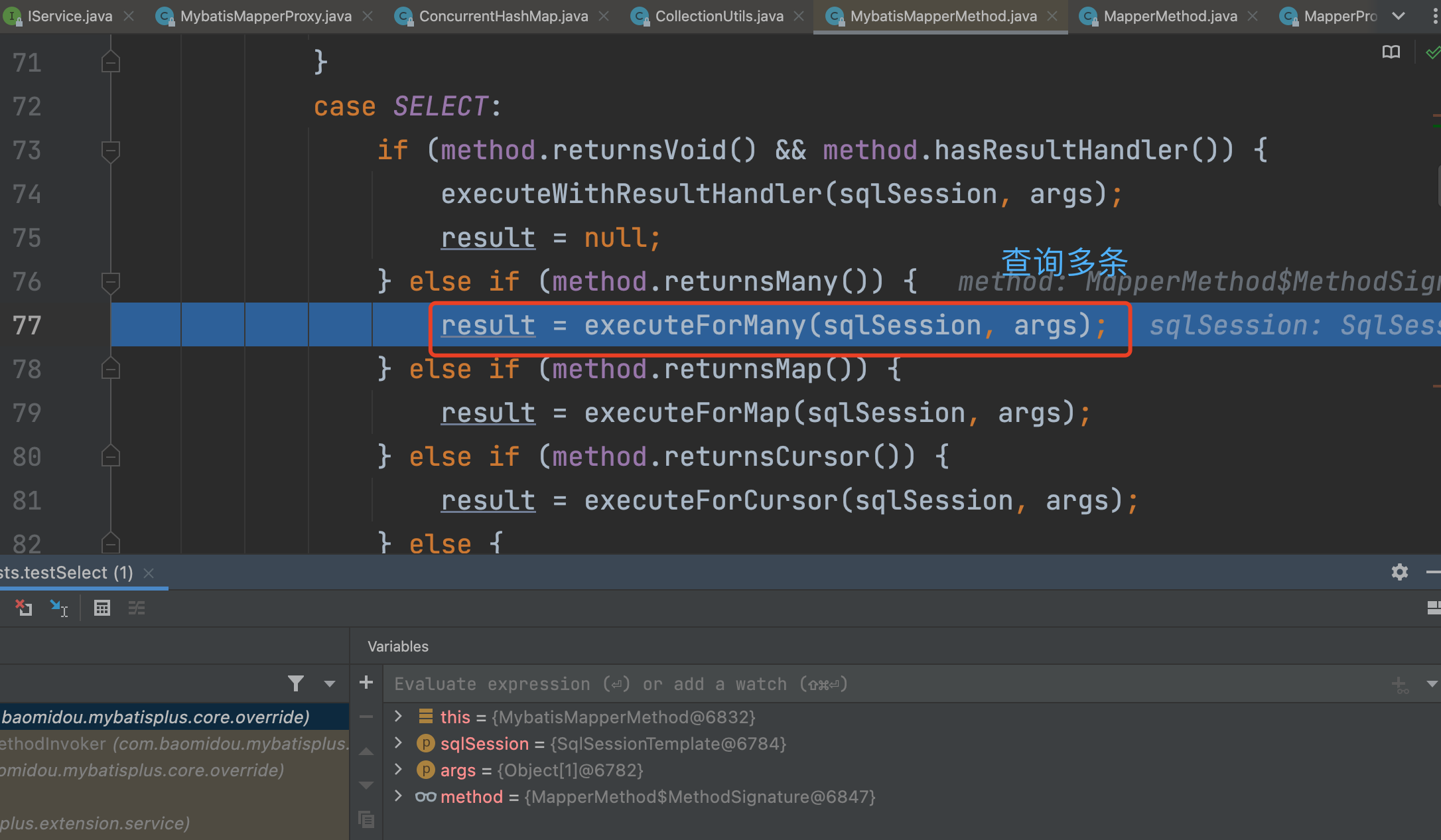Viewport: 1441px width, 840px height.
Task: Close the testSelect (1) debug session tab
Action: click(149, 573)
